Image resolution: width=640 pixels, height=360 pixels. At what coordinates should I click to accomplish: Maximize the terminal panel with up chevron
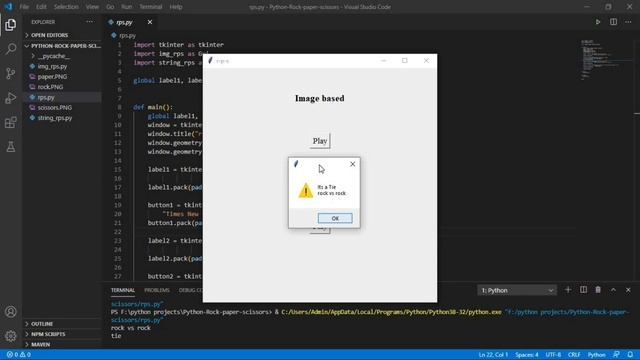pyautogui.click(x=613, y=290)
